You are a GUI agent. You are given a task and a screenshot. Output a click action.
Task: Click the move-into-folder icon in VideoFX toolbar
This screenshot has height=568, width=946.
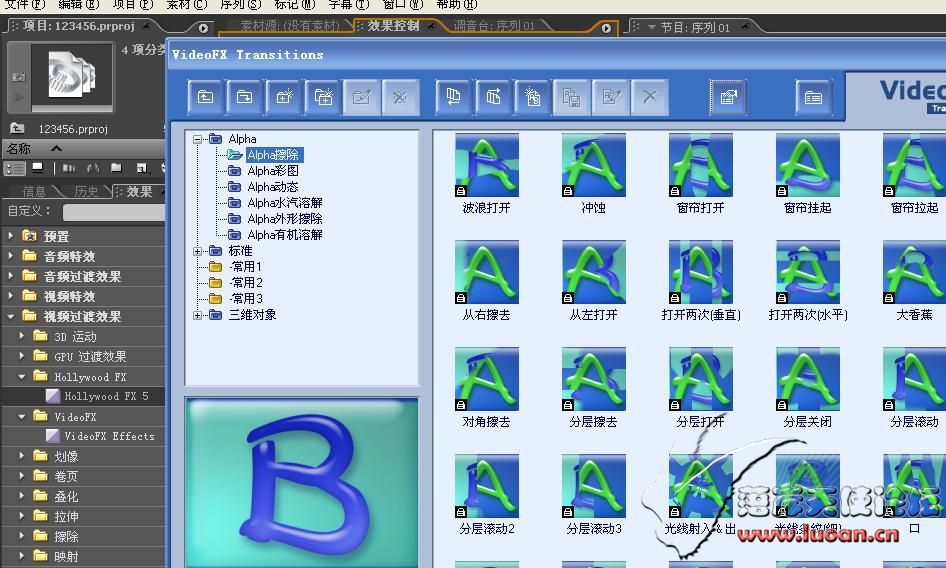(x=244, y=97)
